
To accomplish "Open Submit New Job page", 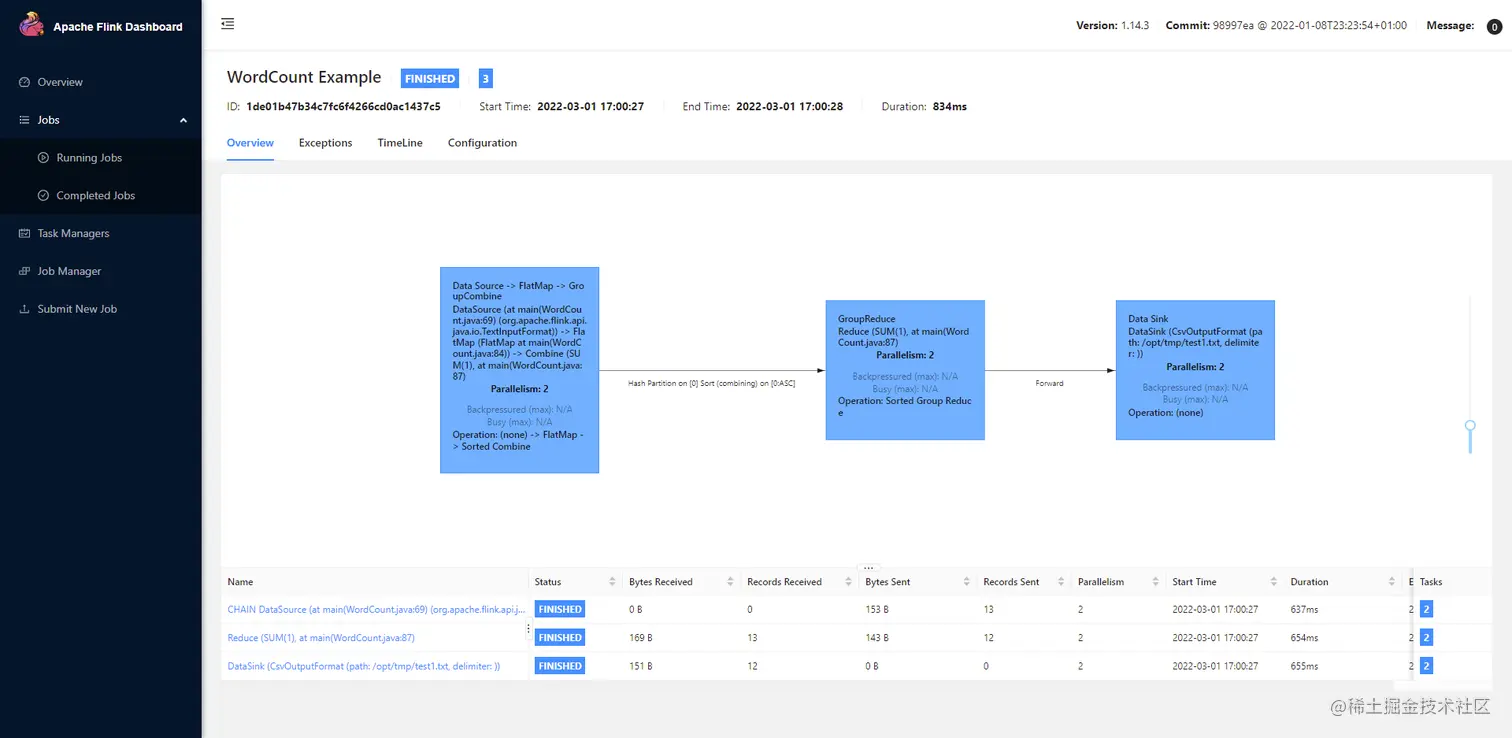I will pos(77,309).
